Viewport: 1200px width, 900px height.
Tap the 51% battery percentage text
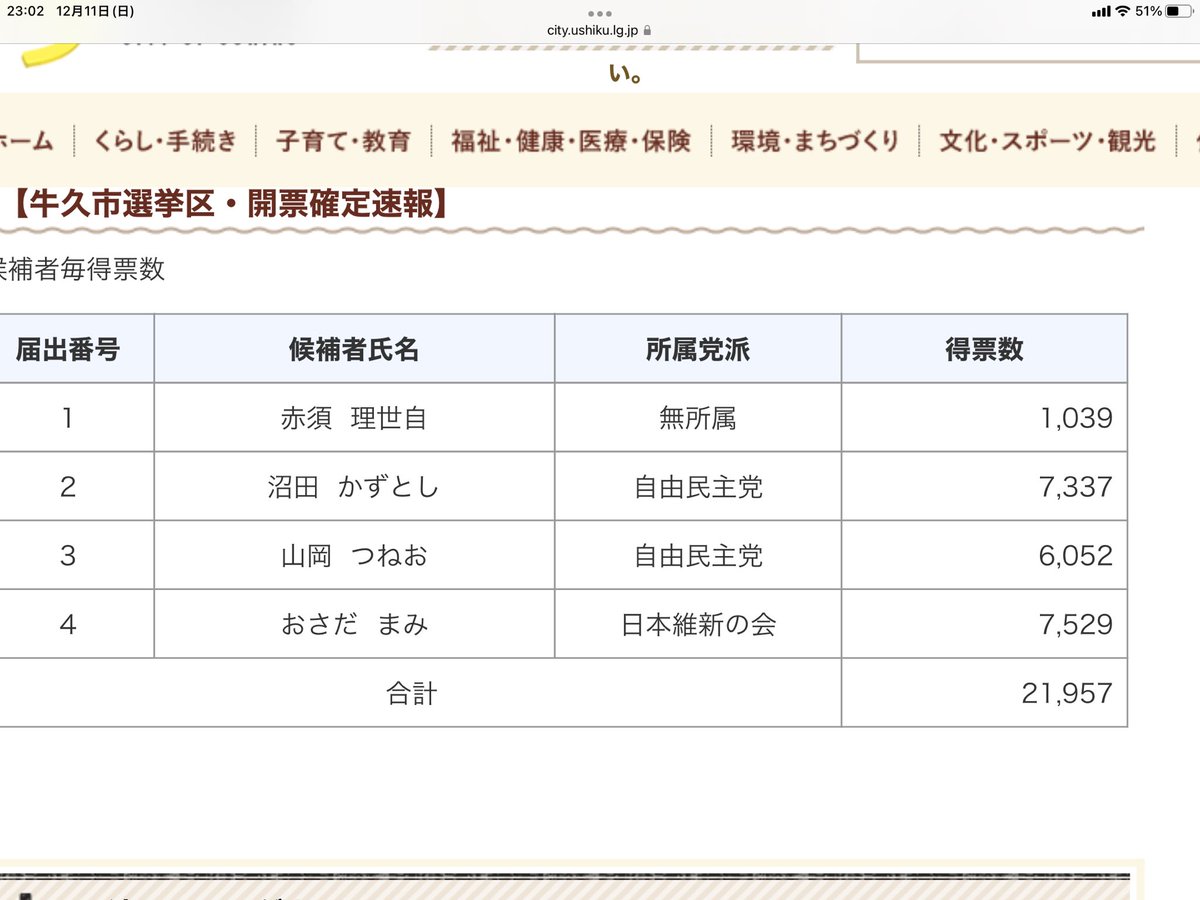tap(1148, 11)
